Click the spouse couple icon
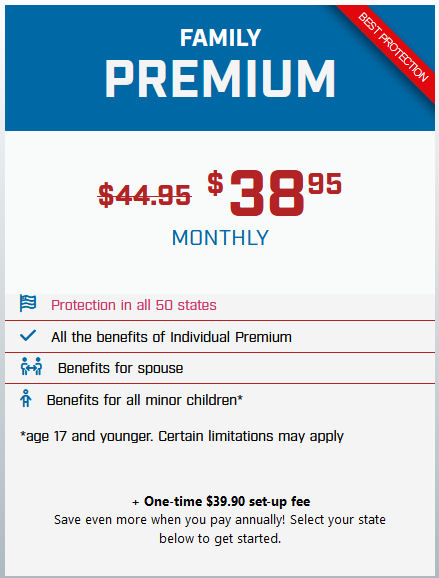This screenshot has height=578, width=439. point(31,366)
